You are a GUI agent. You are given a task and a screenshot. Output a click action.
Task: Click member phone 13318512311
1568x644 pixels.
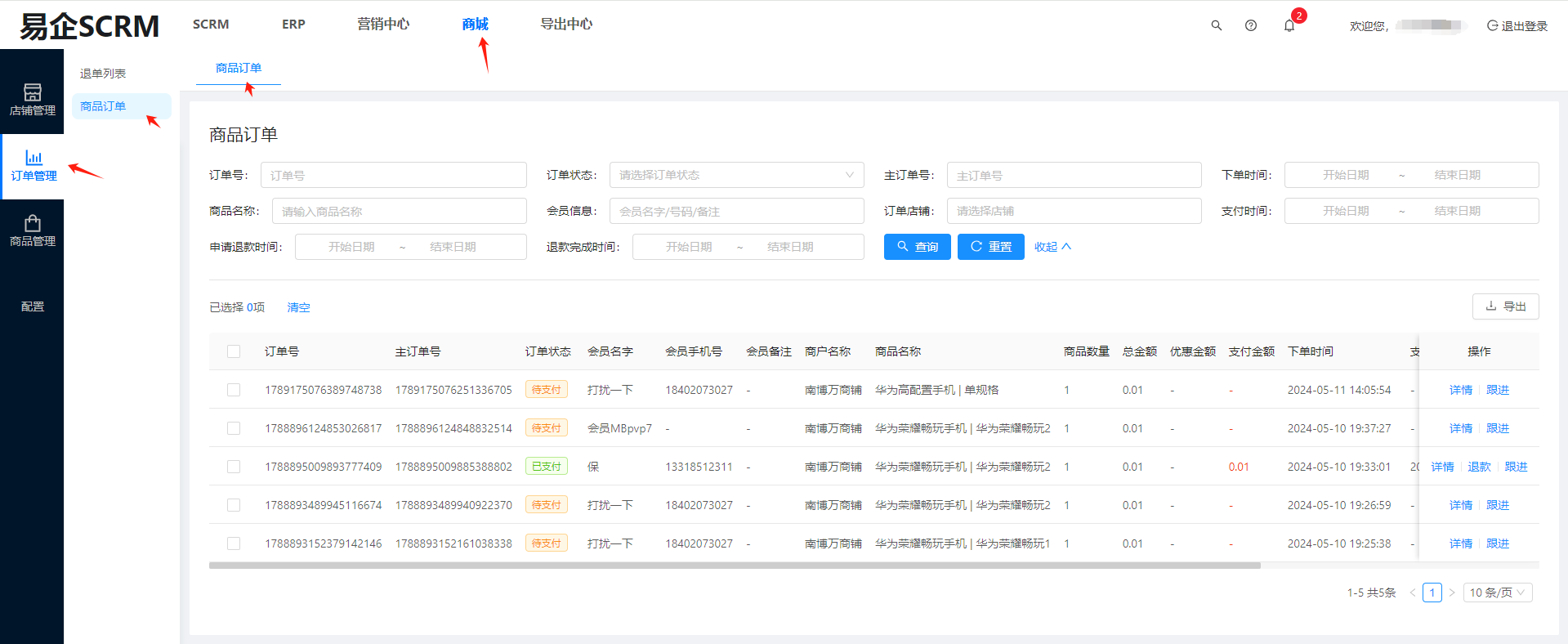click(699, 467)
